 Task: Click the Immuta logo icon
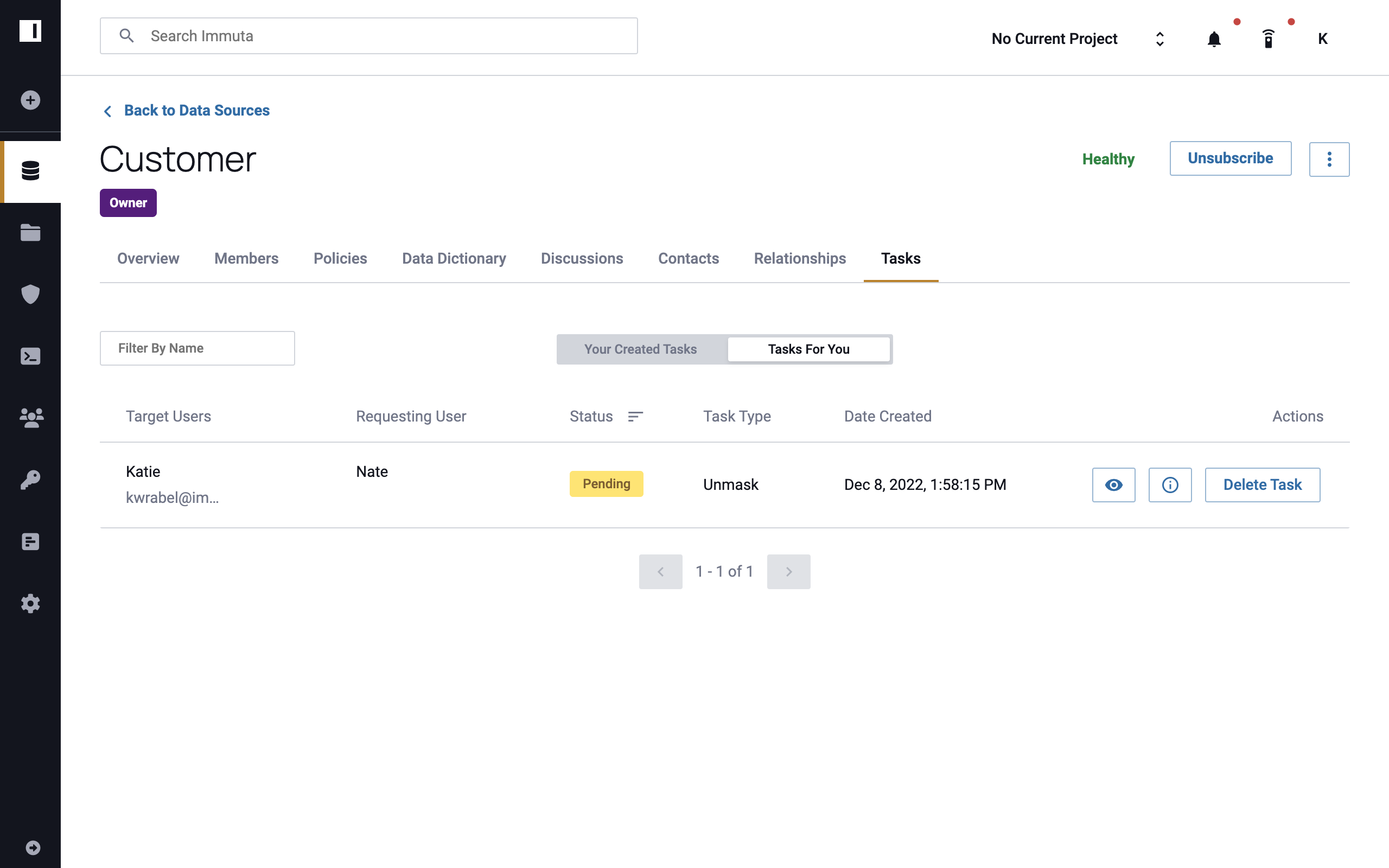(30, 31)
